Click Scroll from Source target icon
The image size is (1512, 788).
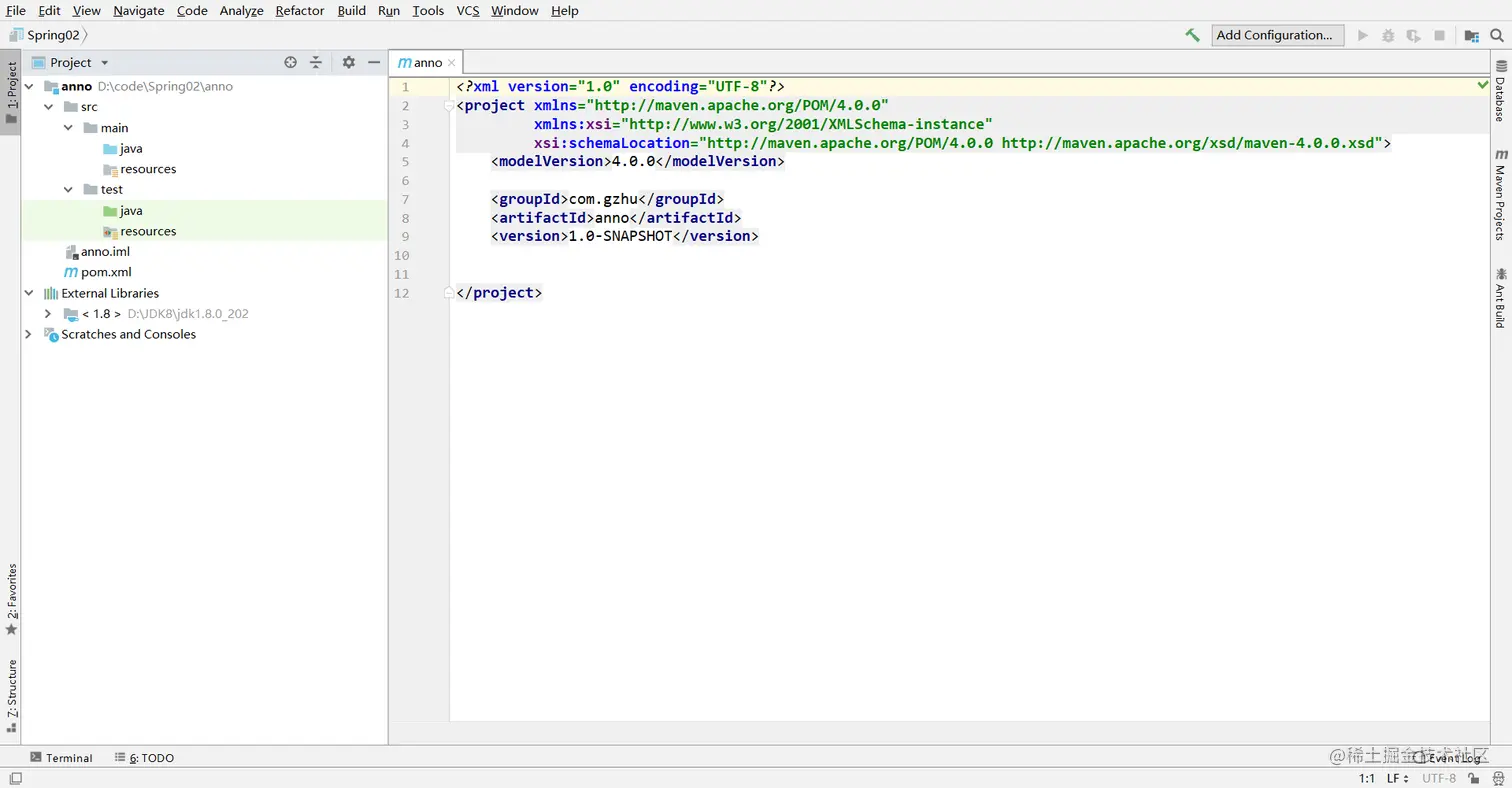[x=290, y=62]
